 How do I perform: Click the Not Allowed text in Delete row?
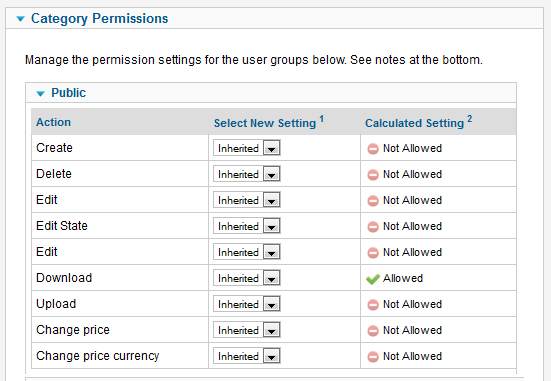pyautogui.click(x=412, y=174)
